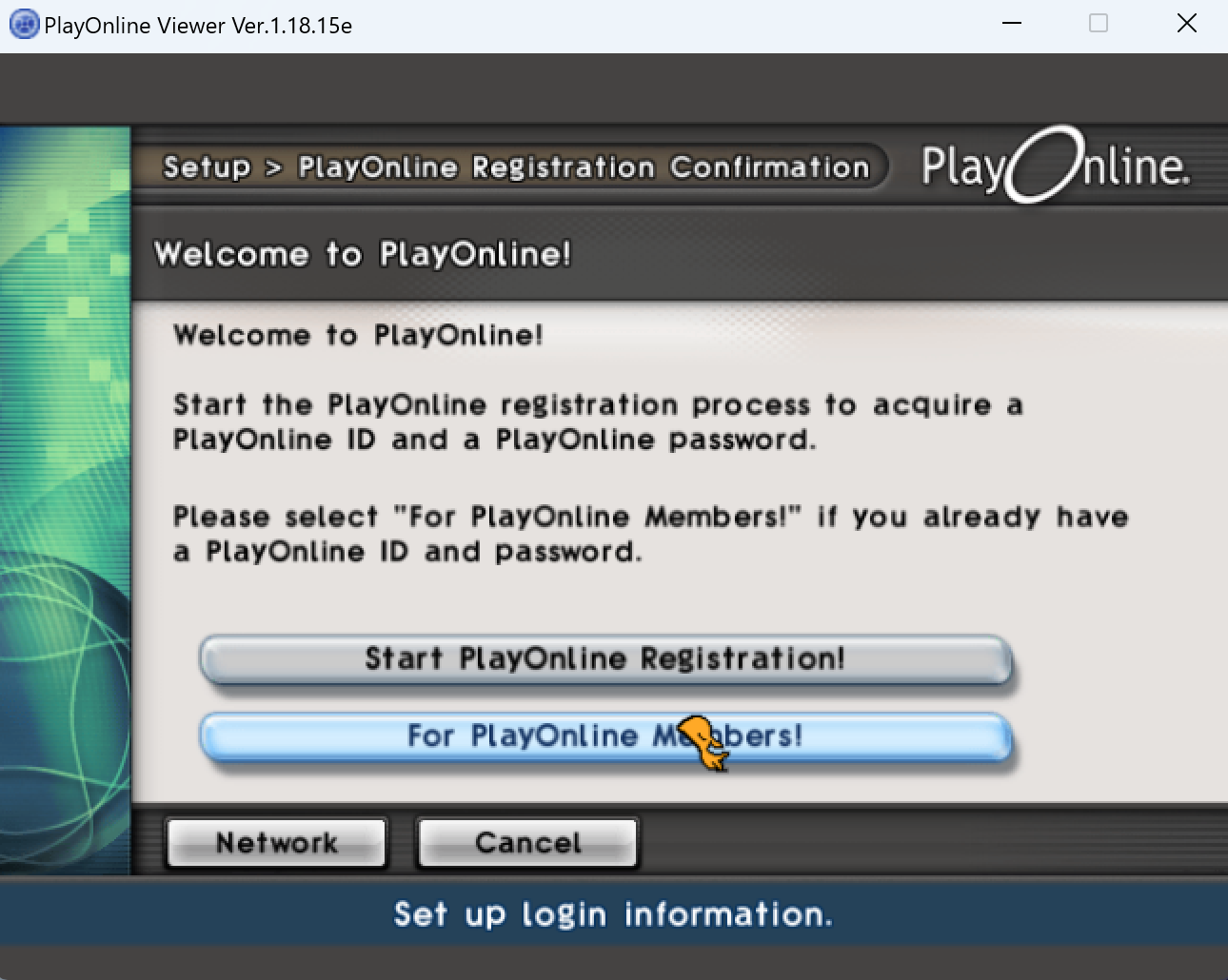This screenshot has height=980, width=1228.
Task: Click the 'Start the PlayOnline registration process' paragraph
Action: (x=597, y=422)
